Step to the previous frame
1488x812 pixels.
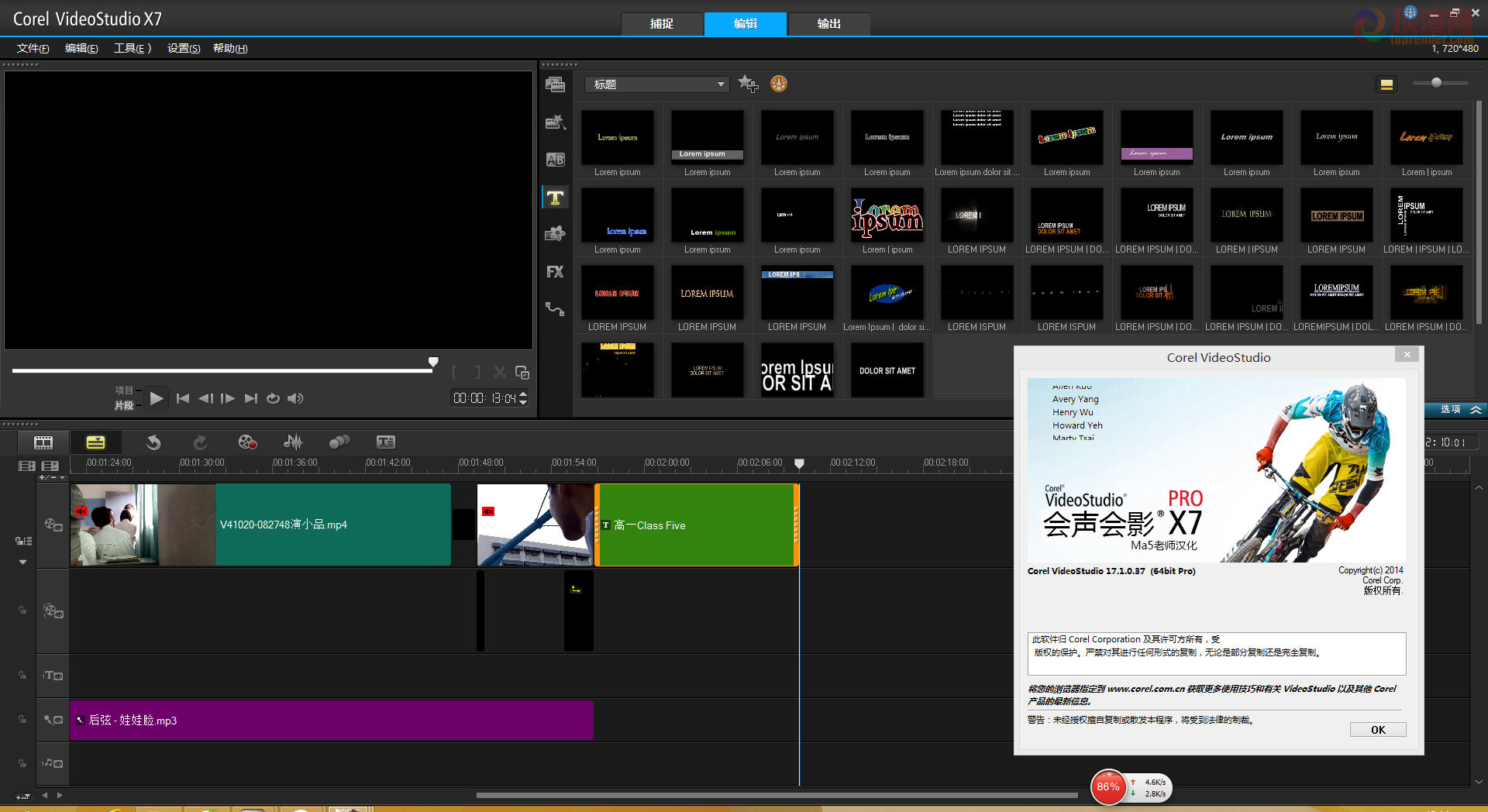205,398
